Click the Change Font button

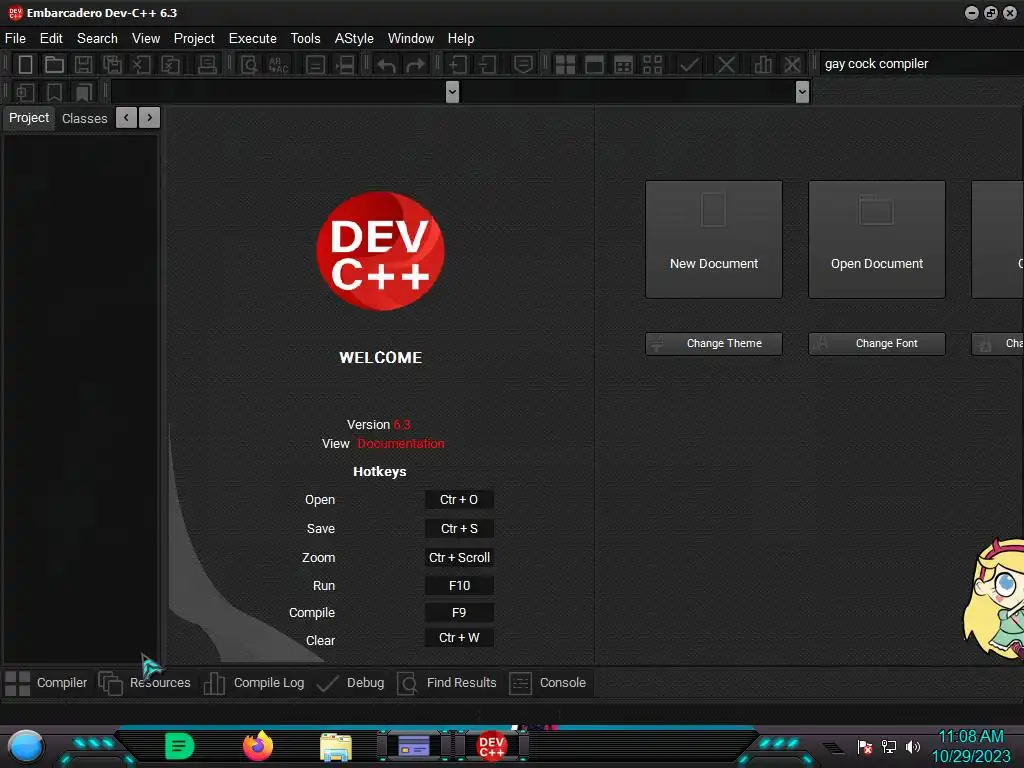[x=876, y=344]
